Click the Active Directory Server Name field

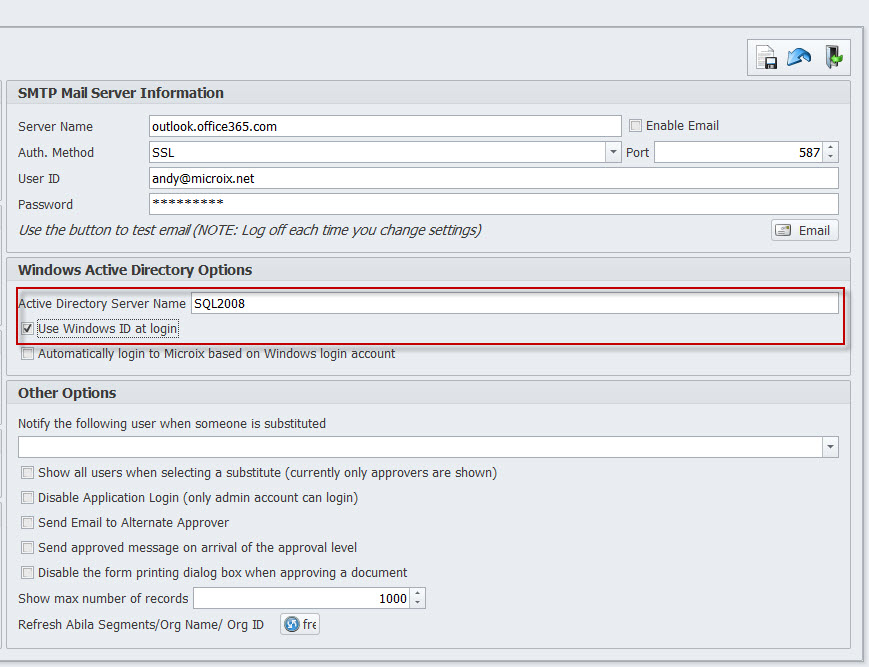(x=514, y=303)
